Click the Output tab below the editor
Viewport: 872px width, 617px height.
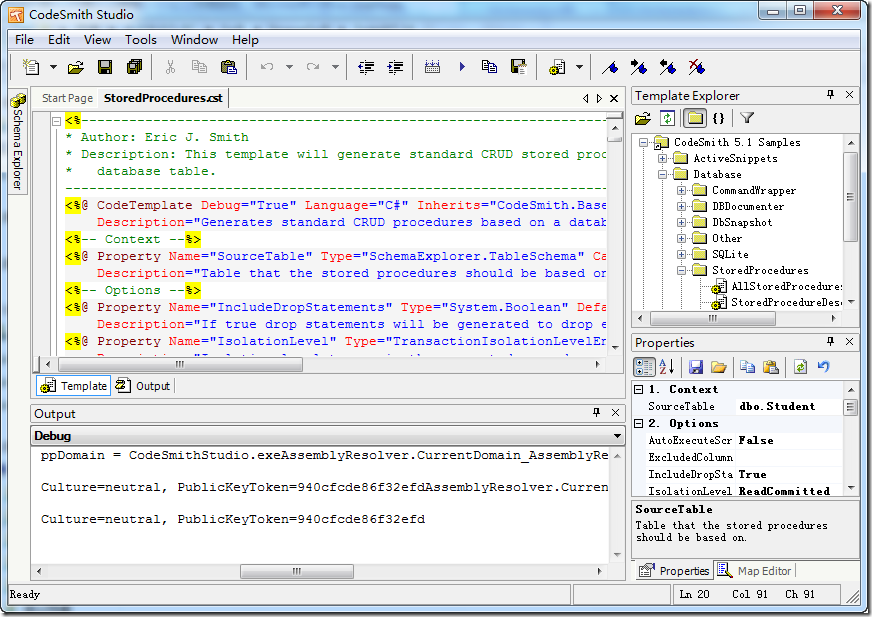[x=144, y=386]
